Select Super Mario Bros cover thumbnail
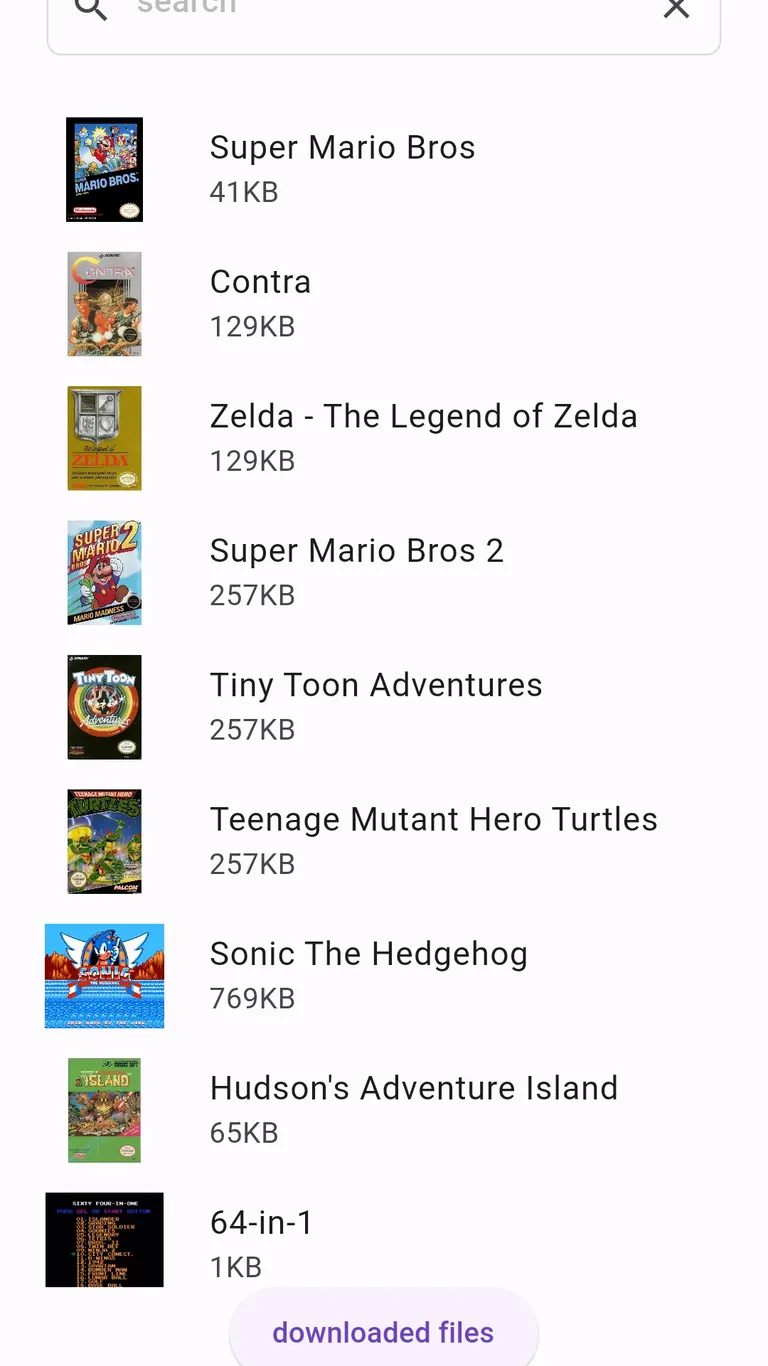 tap(104, 169)
